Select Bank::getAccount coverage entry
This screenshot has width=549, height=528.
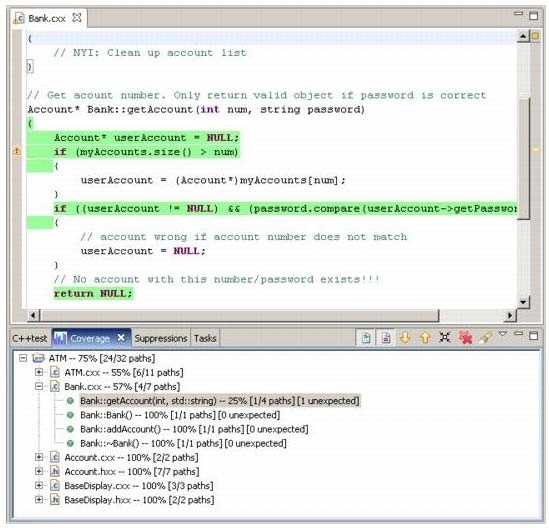220,401
